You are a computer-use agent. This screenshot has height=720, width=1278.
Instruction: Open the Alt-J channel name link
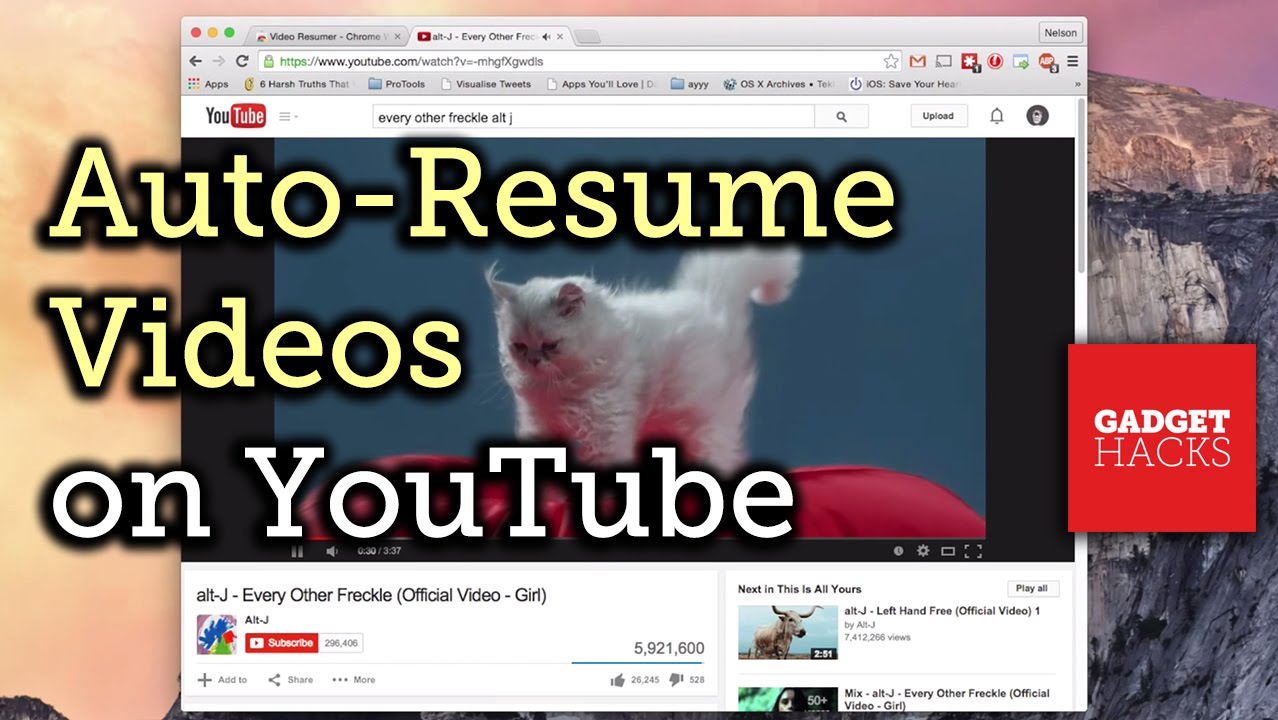pos(257,621)
